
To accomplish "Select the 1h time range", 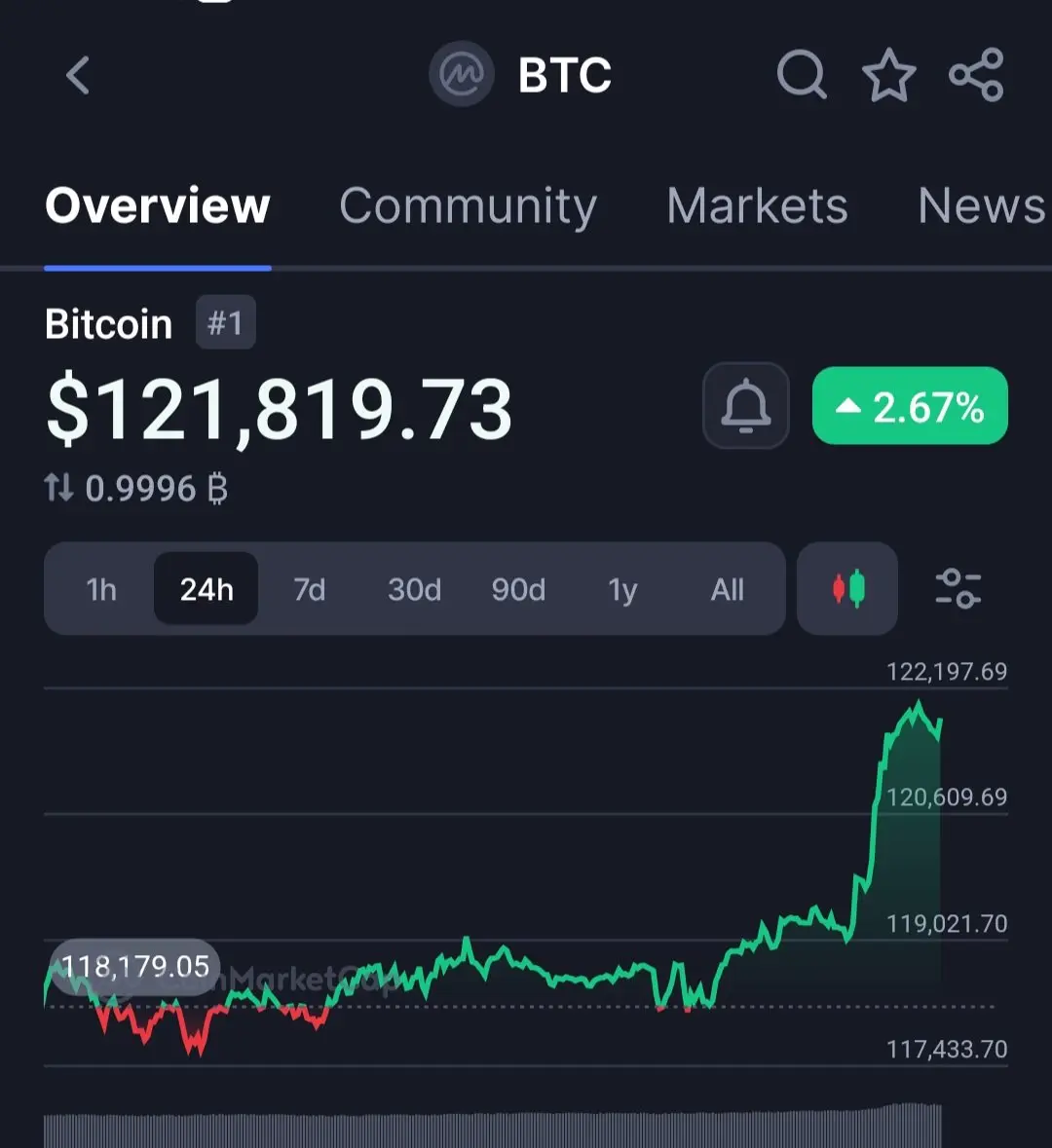I will coord(101,589).
